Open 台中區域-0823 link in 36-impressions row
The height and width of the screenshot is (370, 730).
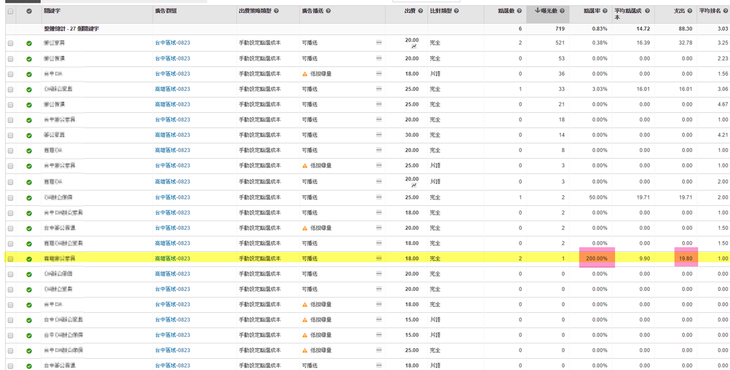click(172, 74)
